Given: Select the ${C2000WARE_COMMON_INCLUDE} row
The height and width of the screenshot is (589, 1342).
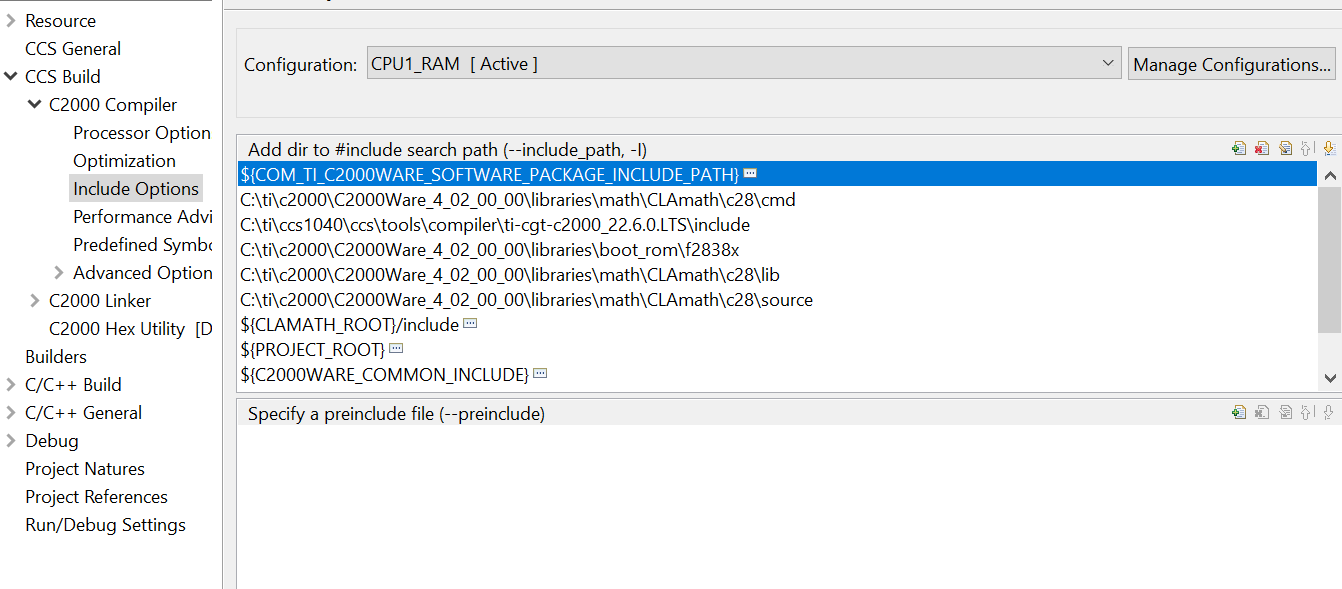Looking at the screenshot, I should (x=778, y=374).
